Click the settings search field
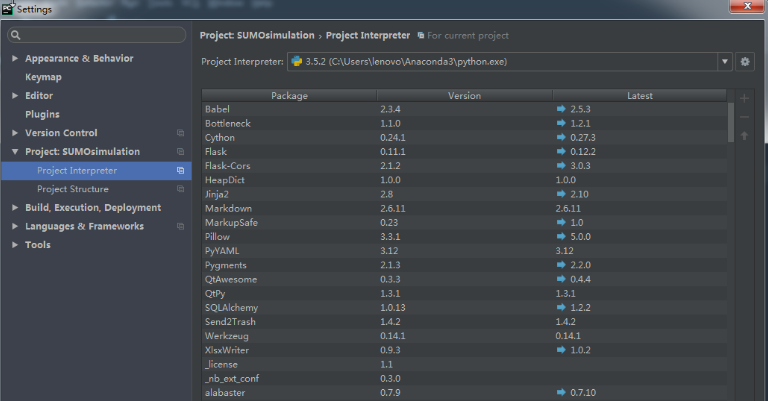The height and width of the screenshot is (401, 768). (x=97, y=35)
